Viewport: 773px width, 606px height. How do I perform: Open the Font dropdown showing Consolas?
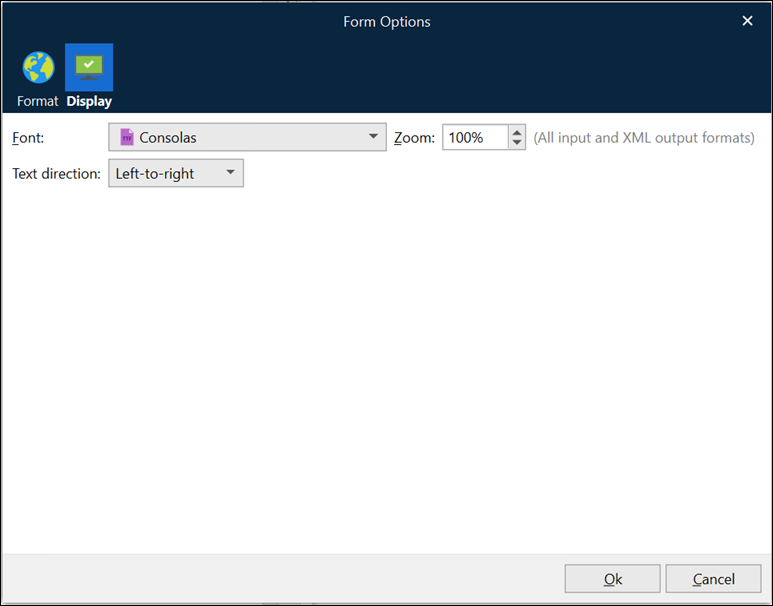pyautogui.click(x=247, y=137)
